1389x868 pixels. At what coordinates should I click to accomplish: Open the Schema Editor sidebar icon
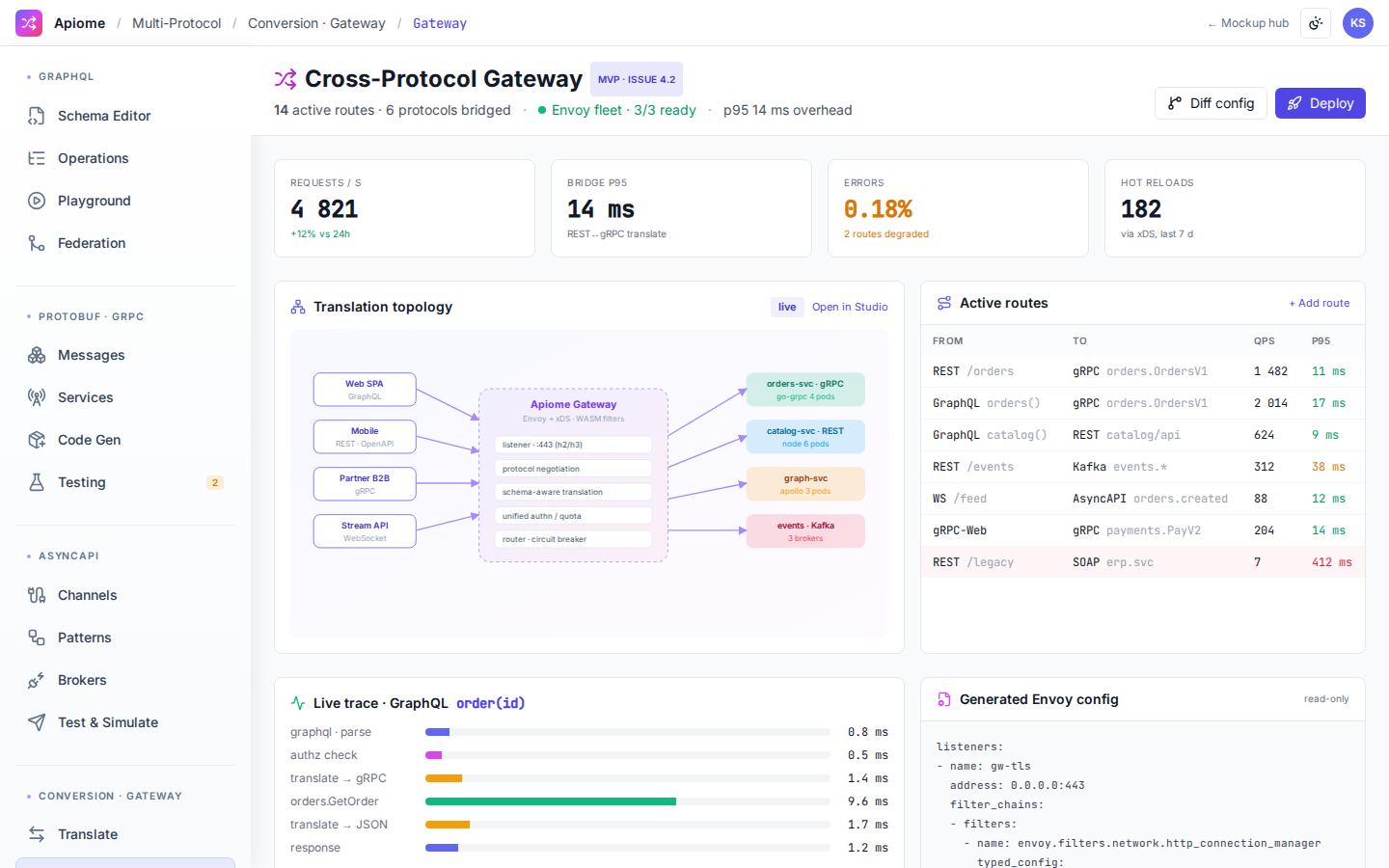(37, 116)
